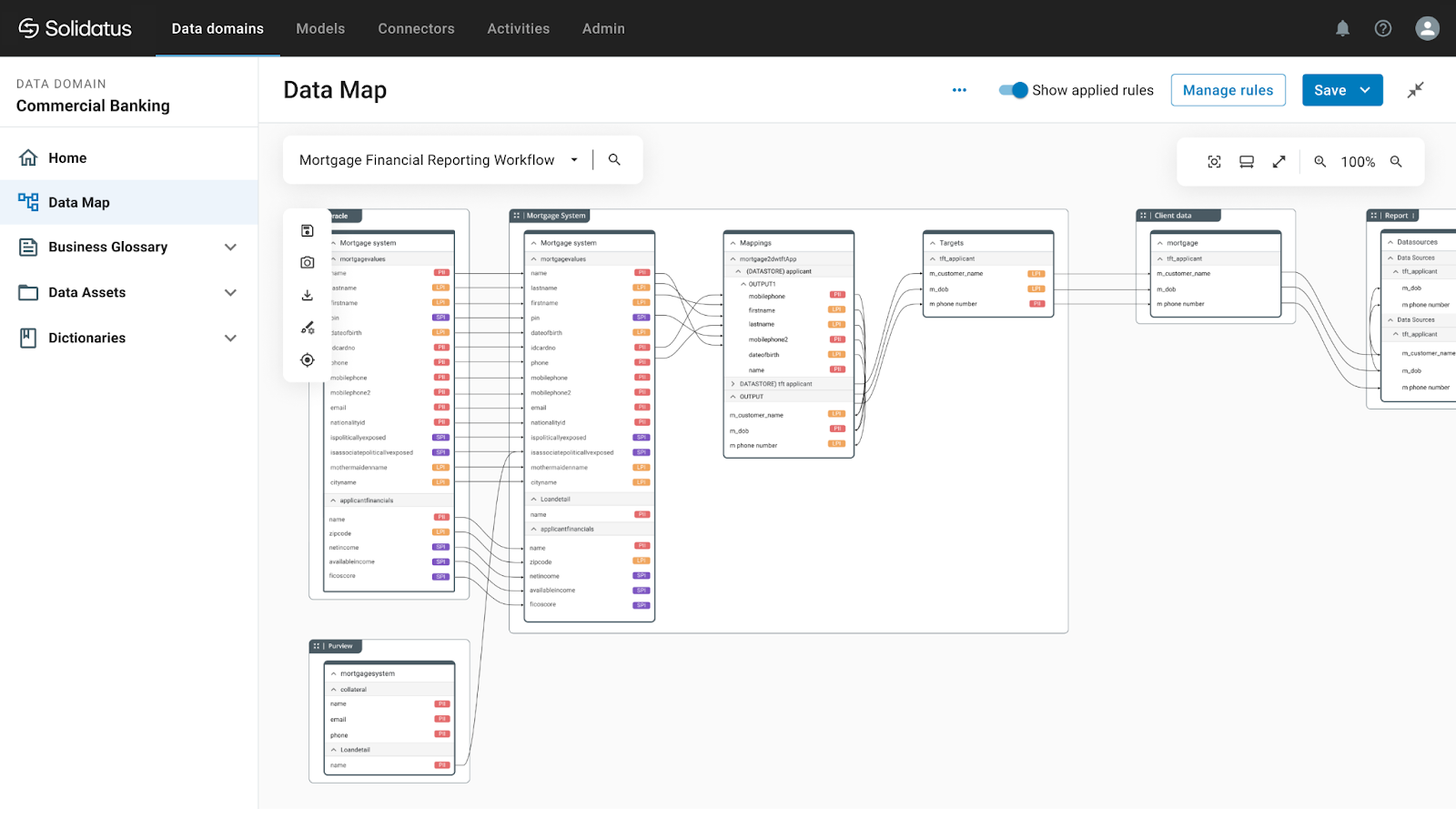Expand DATASTORE tft applicant in Mappings
The height and width of the screenshot is (819, 1456).
click(x=733, y=384)
